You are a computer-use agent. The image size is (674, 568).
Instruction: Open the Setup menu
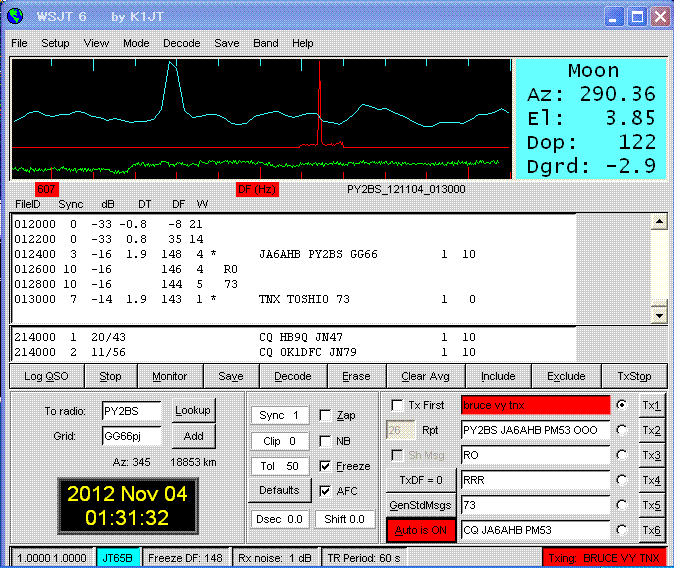[x=55, y=43]
